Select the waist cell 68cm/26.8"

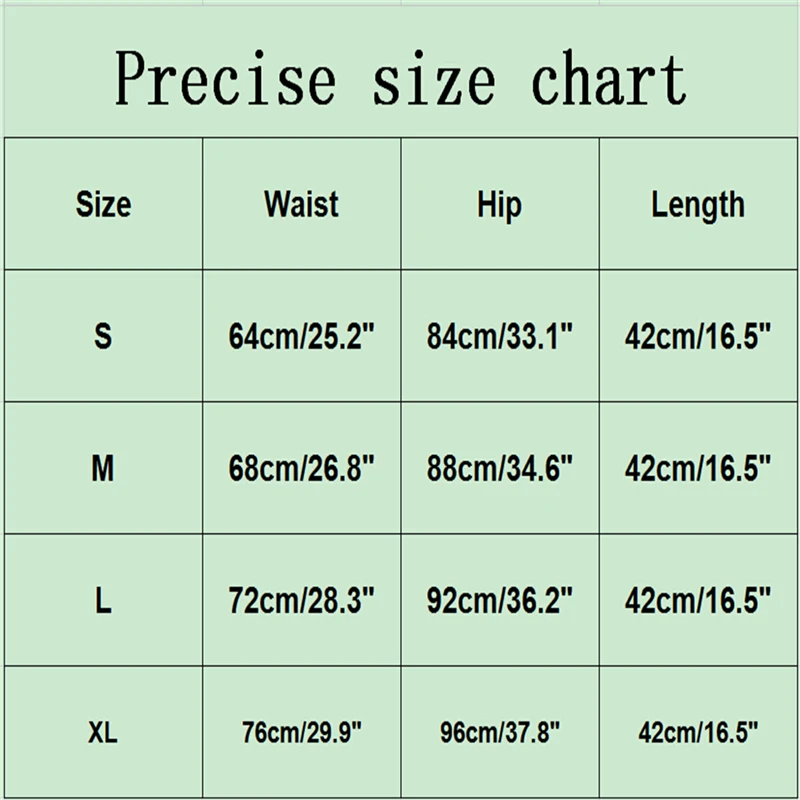301,468
